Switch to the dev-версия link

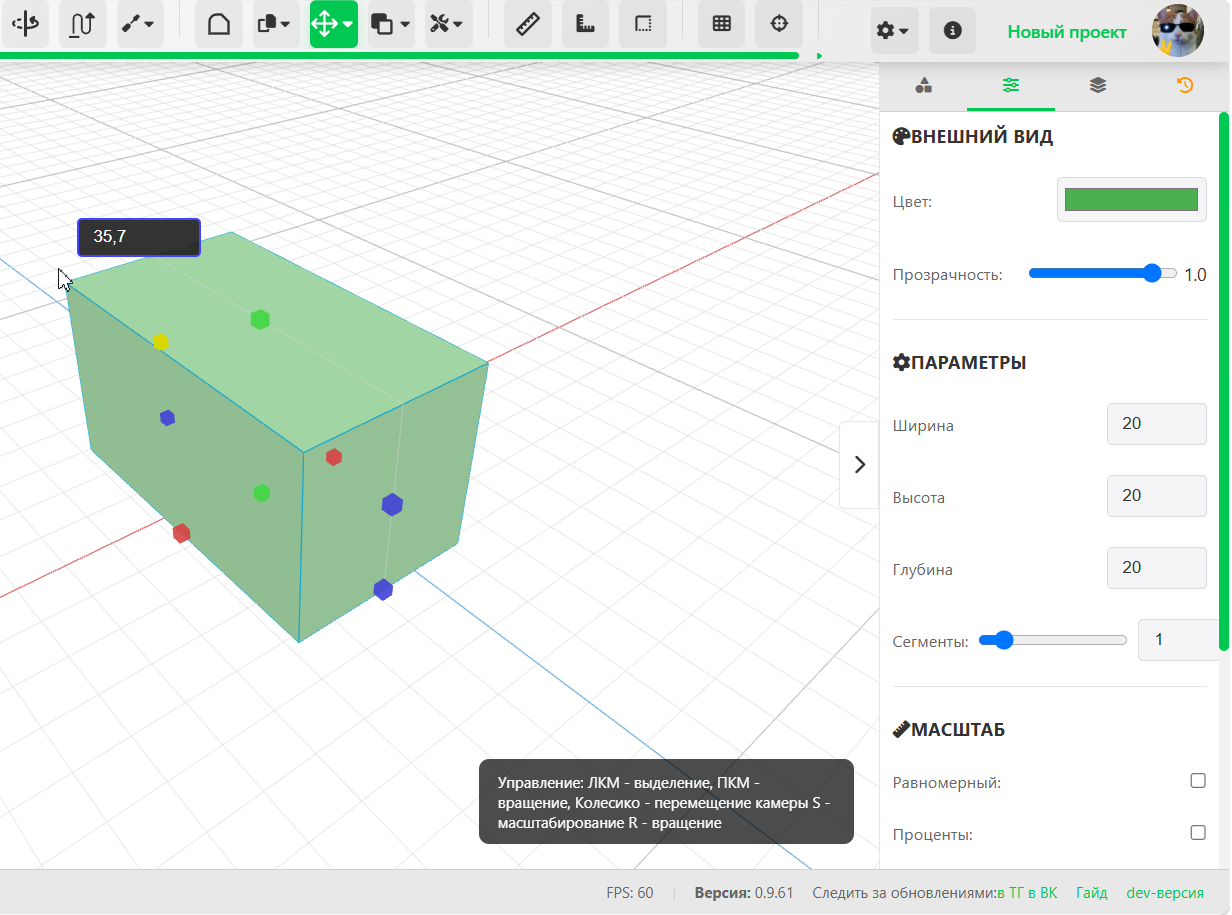pyautogui.click(x=1165, y=893)
